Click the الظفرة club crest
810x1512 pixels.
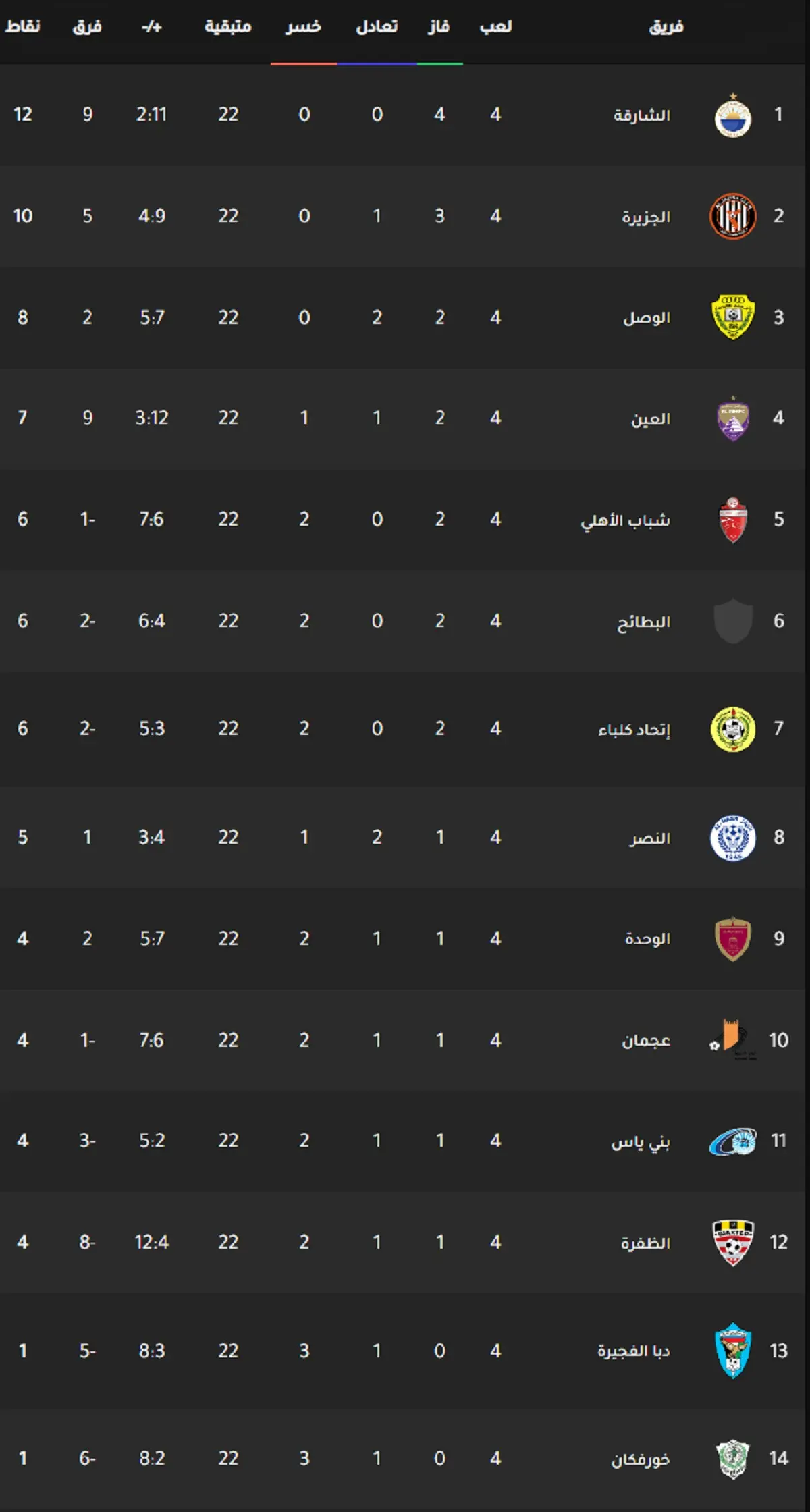pyautogui.click(x=733, y=1243)
